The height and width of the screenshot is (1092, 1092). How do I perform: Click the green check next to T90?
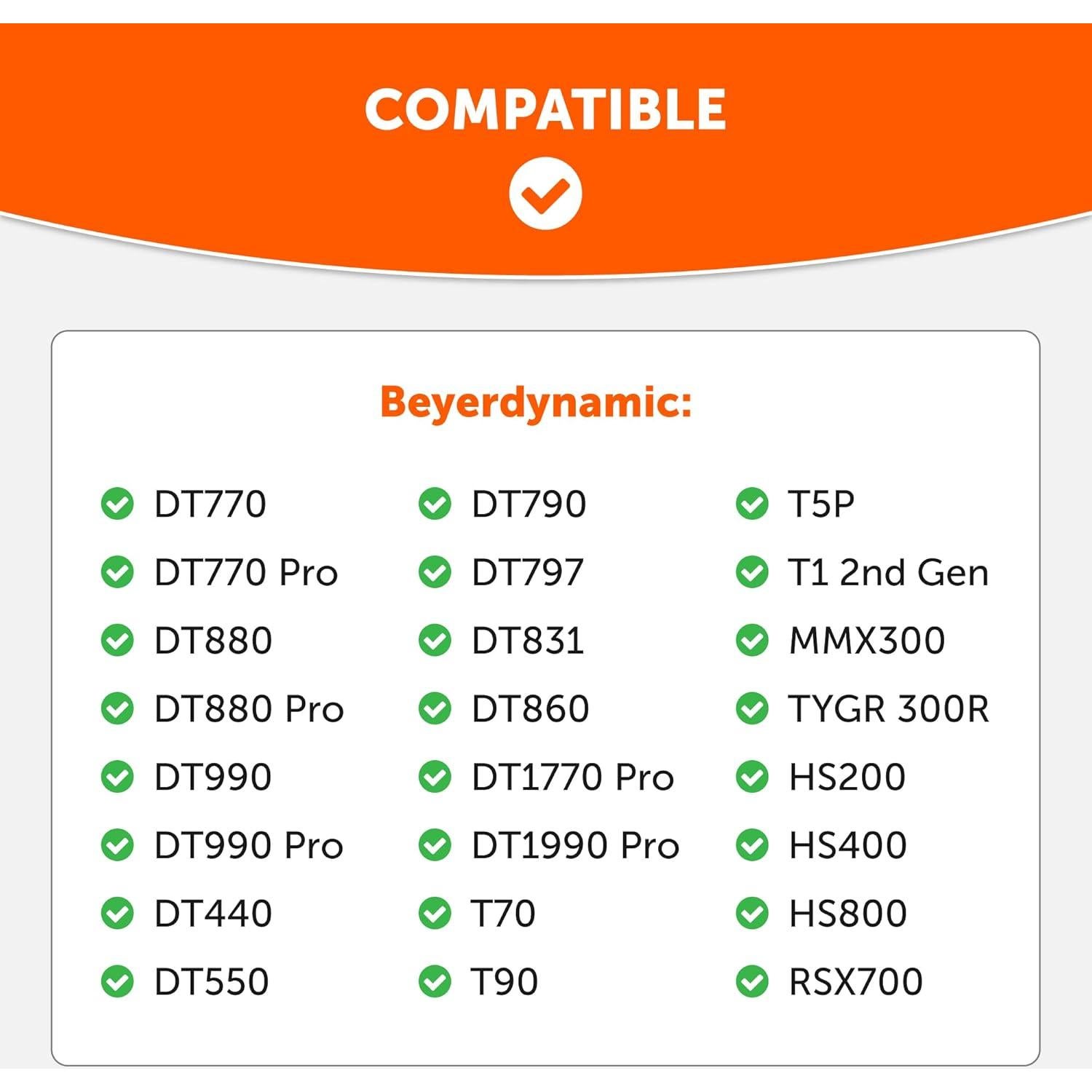coord(435,981)
